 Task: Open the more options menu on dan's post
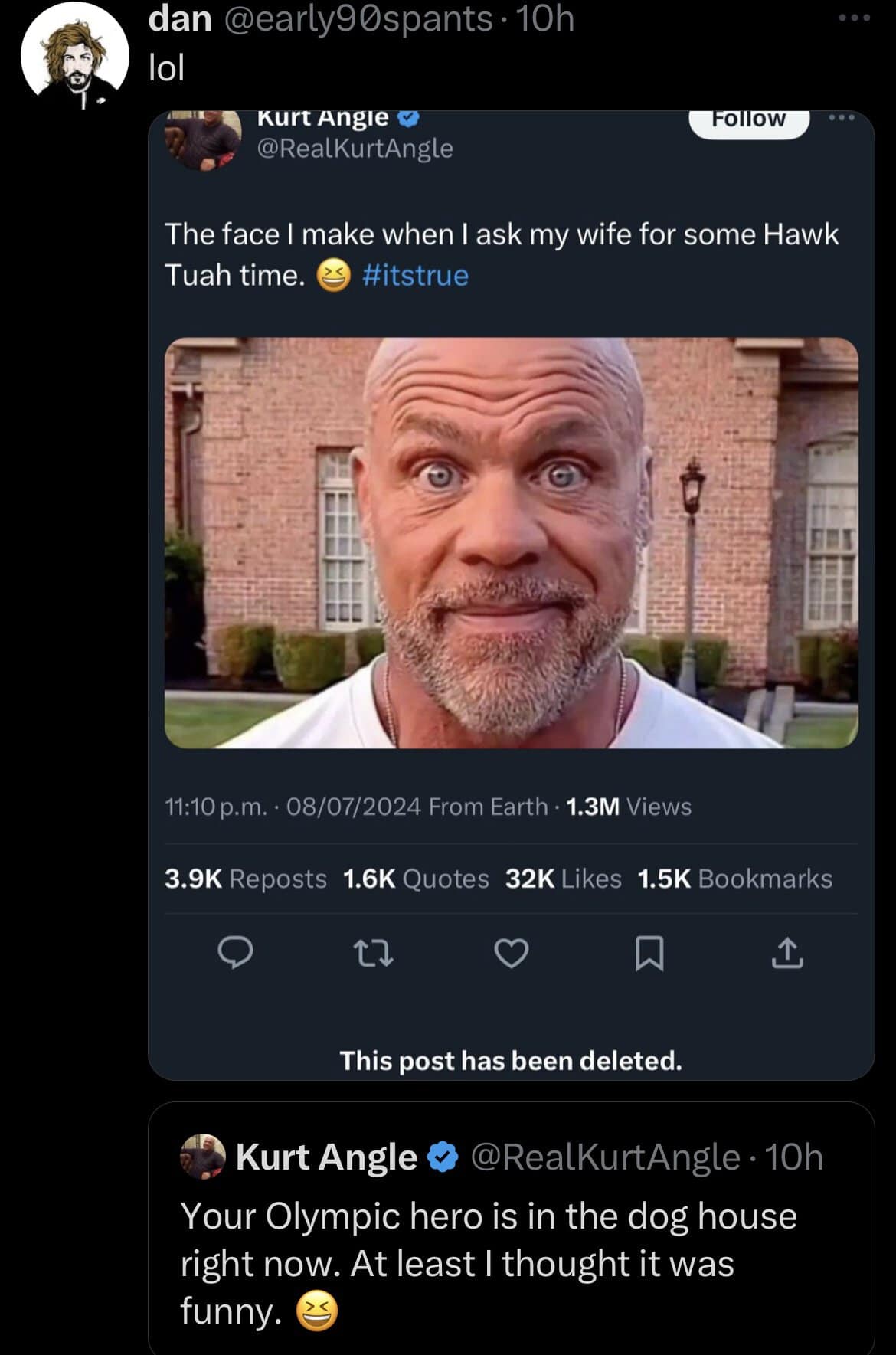click(x=855, y=18)
